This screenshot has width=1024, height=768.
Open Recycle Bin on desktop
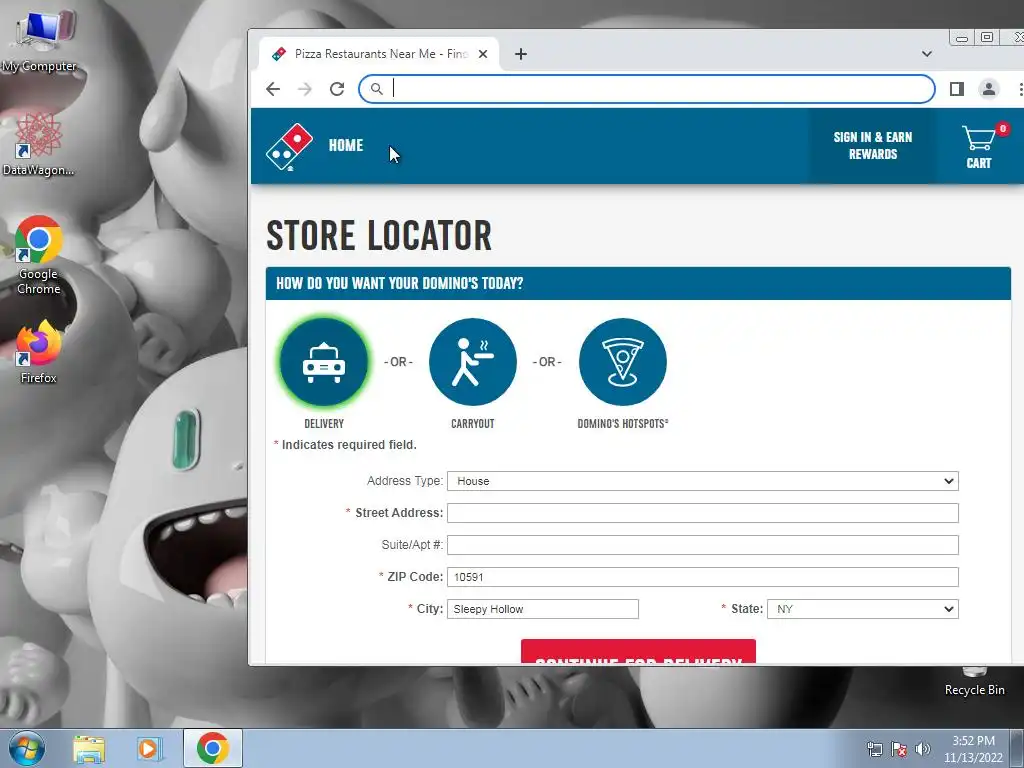[x=974, y=681]
